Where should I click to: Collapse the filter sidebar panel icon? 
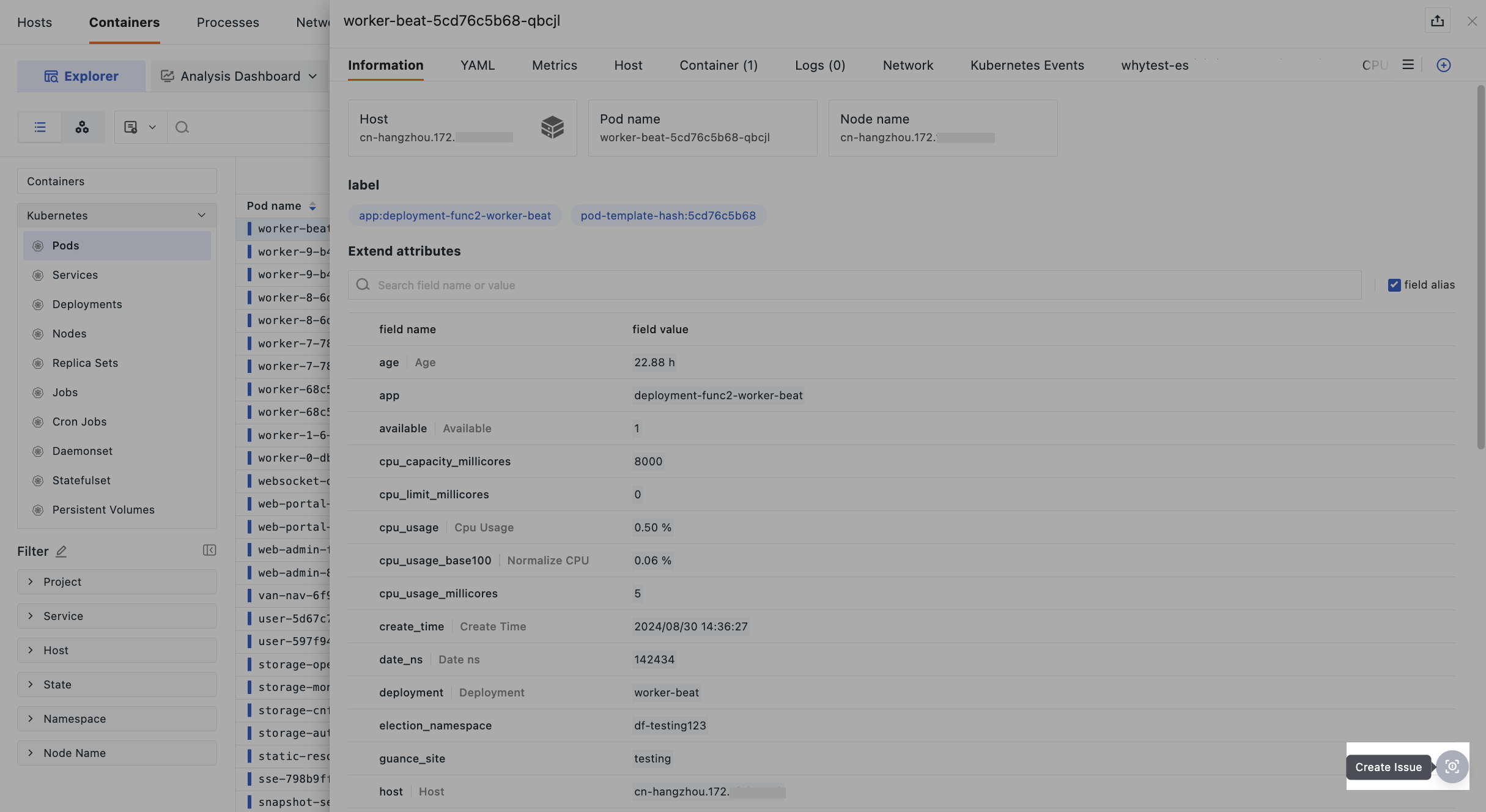point(209,550)
